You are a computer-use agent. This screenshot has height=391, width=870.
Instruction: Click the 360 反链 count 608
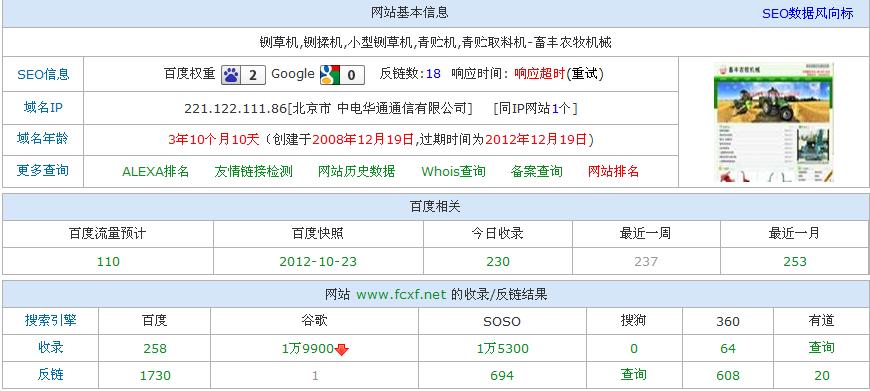coord(727,375)
